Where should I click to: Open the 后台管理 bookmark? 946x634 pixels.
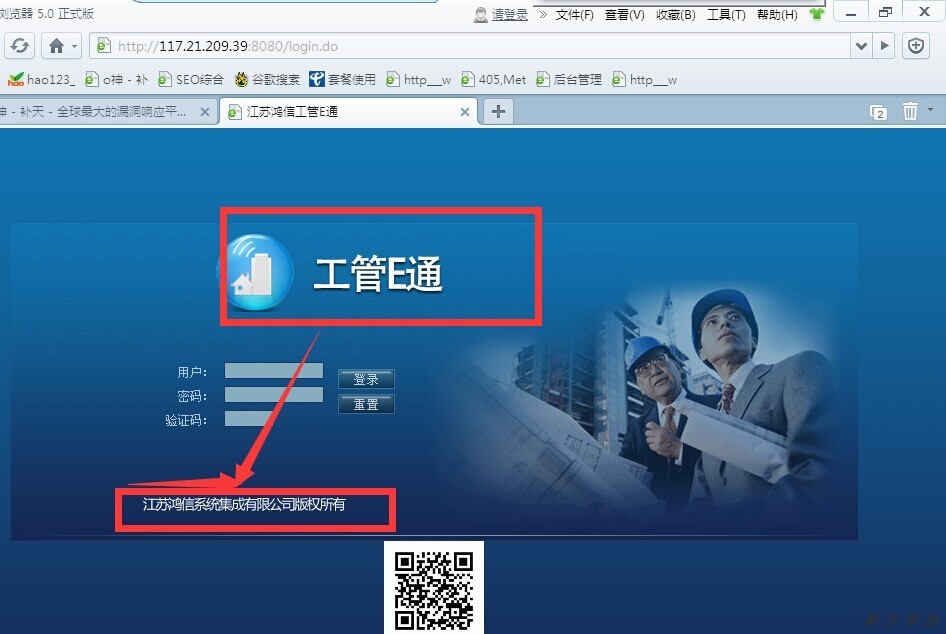point(569,80)
